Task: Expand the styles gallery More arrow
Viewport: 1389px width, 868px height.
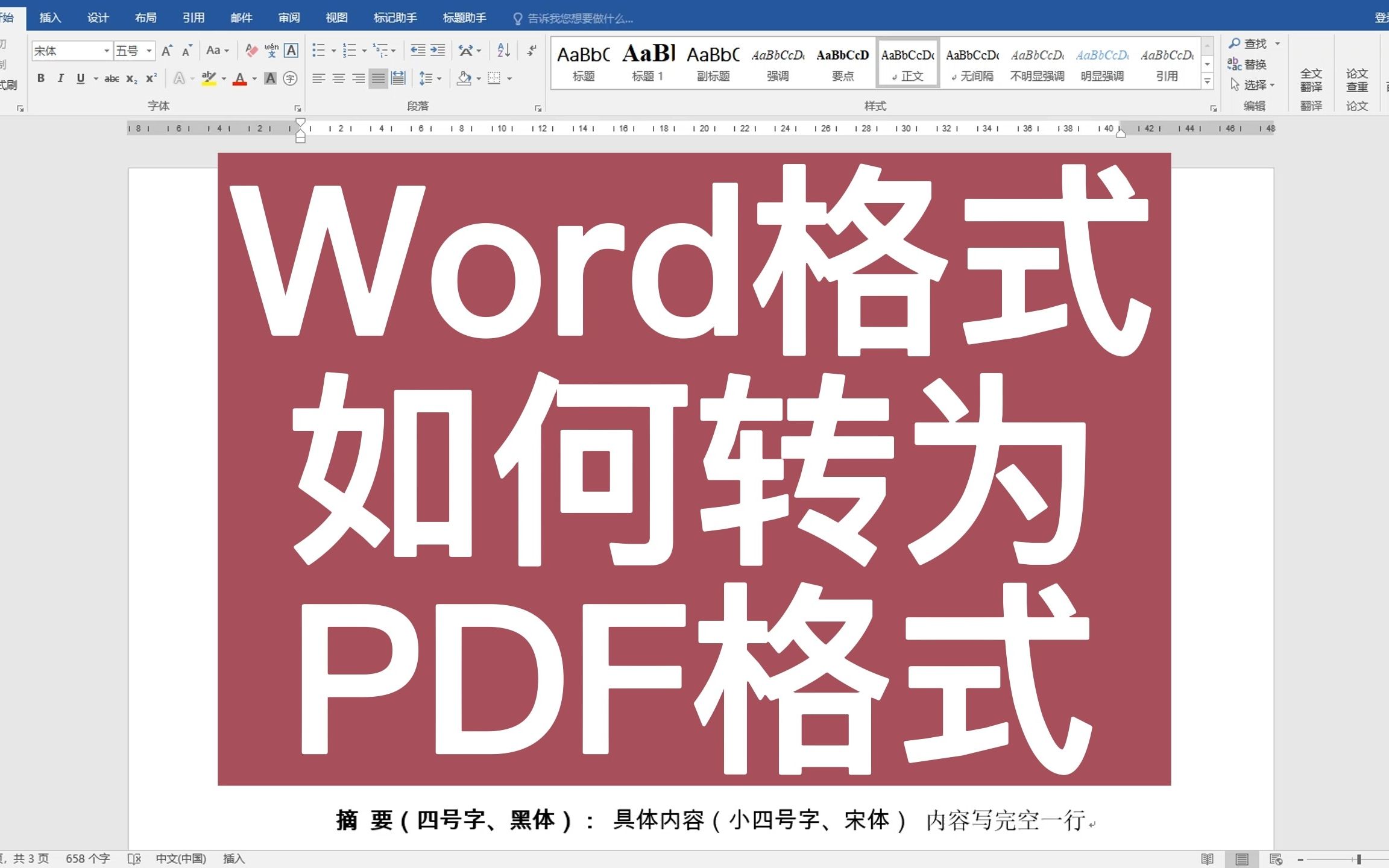Action: (x=1208, y=81)
